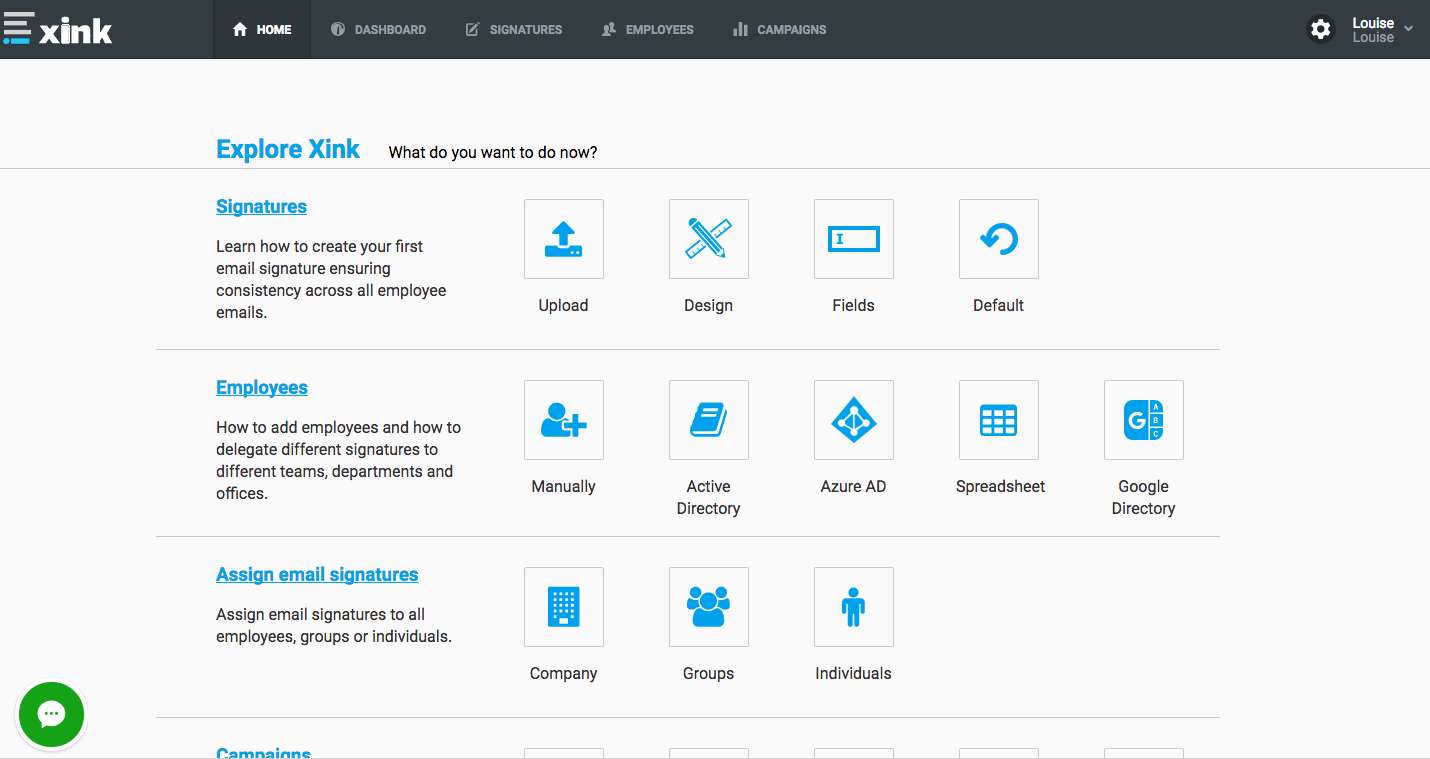Image resolution: width=1430 pixels, height=759 pixels.
Task: Open the settings gear icon
Action: pos(1321,29)
